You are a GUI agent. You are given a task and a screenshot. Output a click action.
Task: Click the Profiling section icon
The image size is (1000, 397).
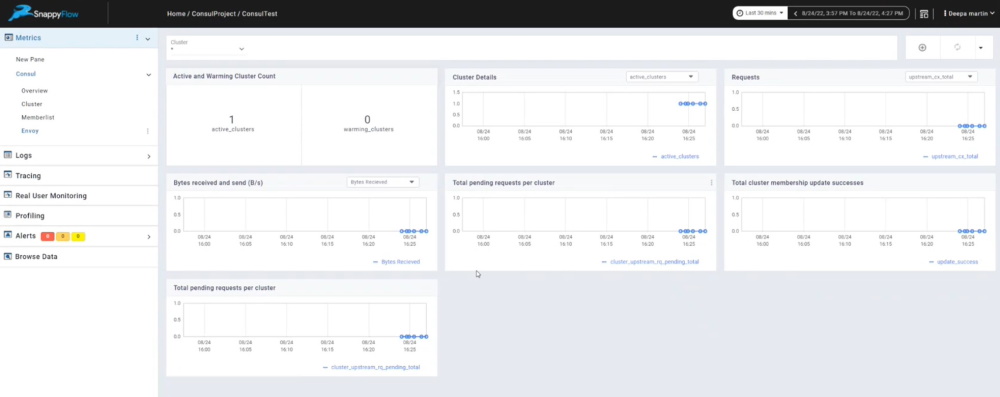coord(8,215)
